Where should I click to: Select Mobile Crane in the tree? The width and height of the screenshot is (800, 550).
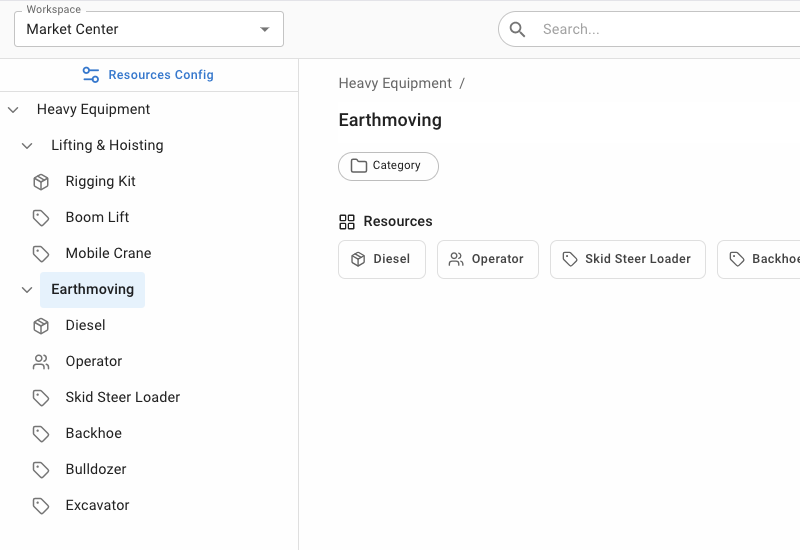[x=108, y=253]
